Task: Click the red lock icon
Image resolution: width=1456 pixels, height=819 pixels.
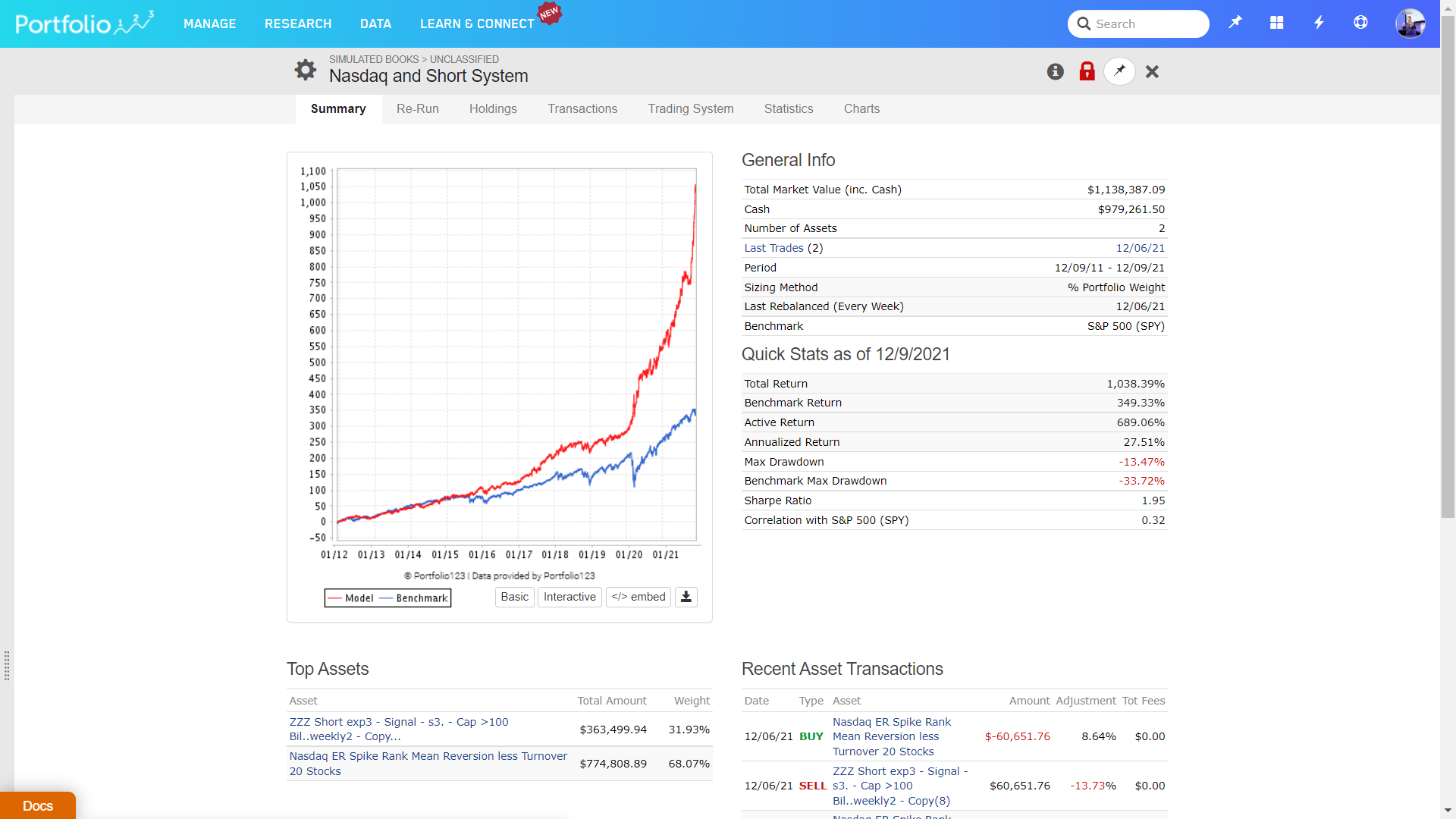Action: (x=1087, y=71)
